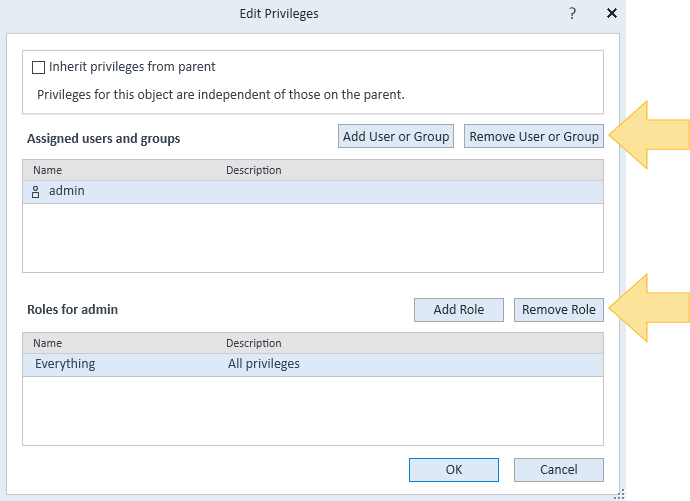Confirm changes with the OK button
Image resolution: width=690 pixels, height=501 pixels.
tap(453, 470)
